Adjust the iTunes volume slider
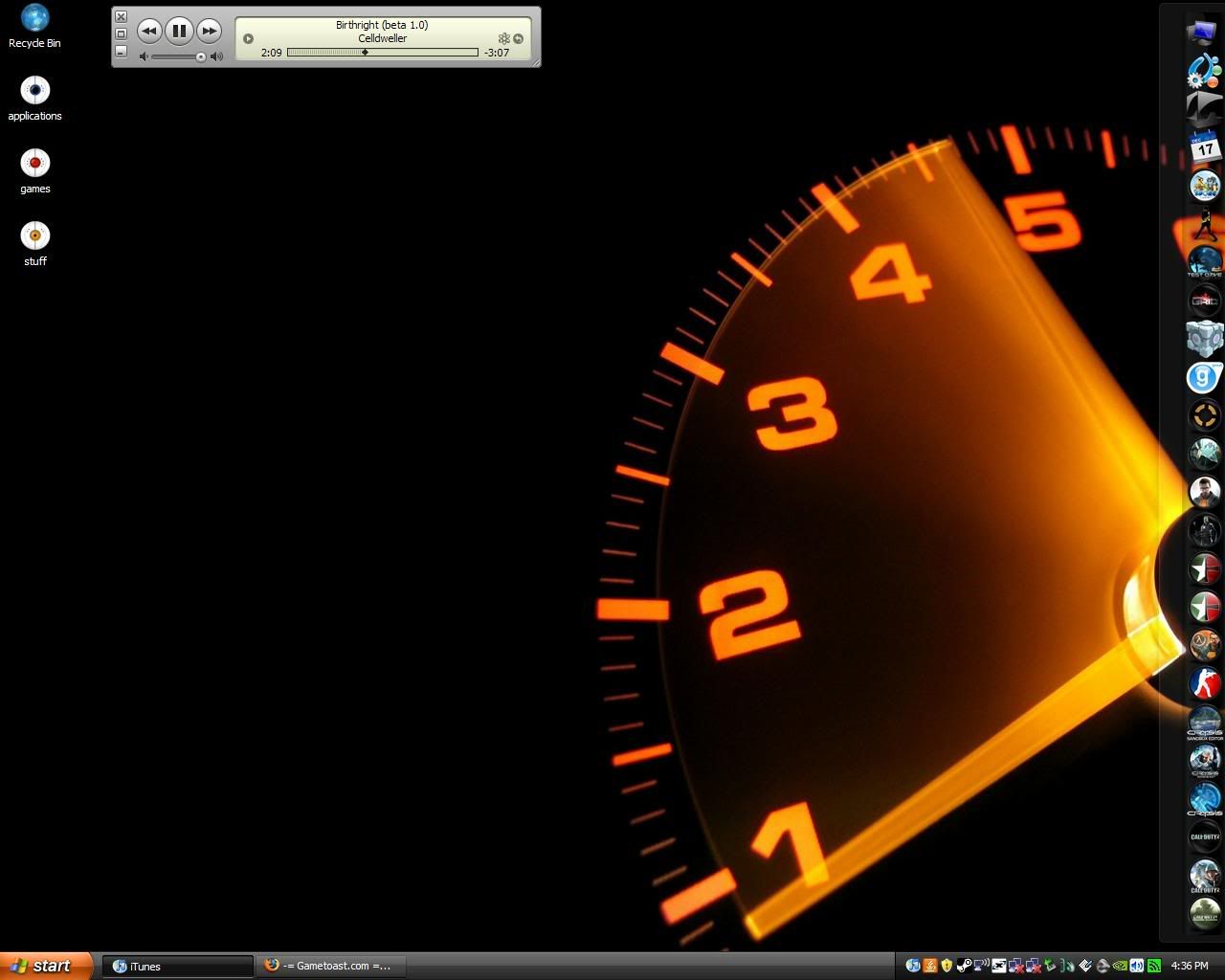The height and width of the screenshot is (980, 1225). (x=179, y=56)
